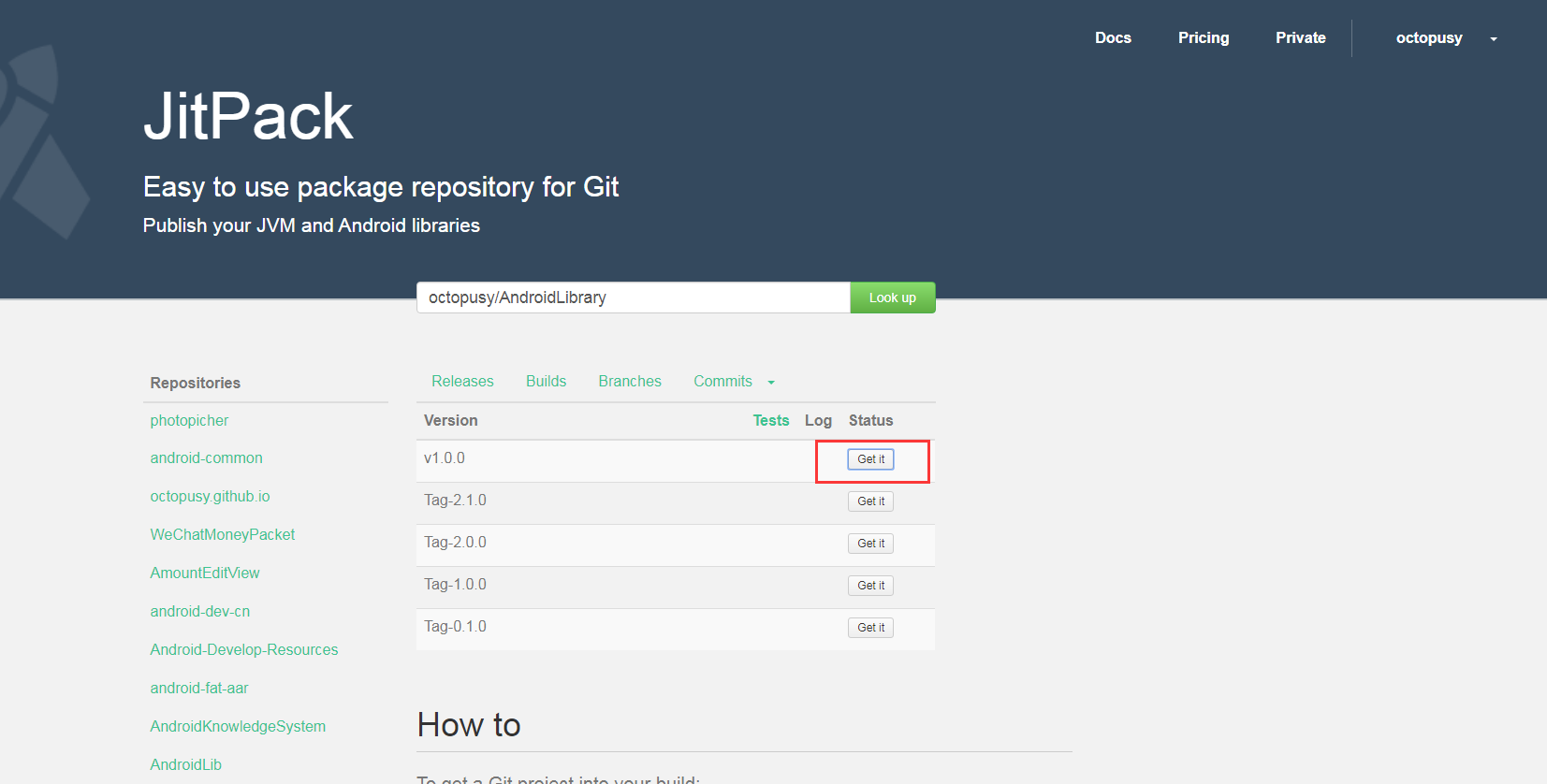Open the android-common repository
This screenshot has height=784, width=1547.
click(x=206, y=457)
